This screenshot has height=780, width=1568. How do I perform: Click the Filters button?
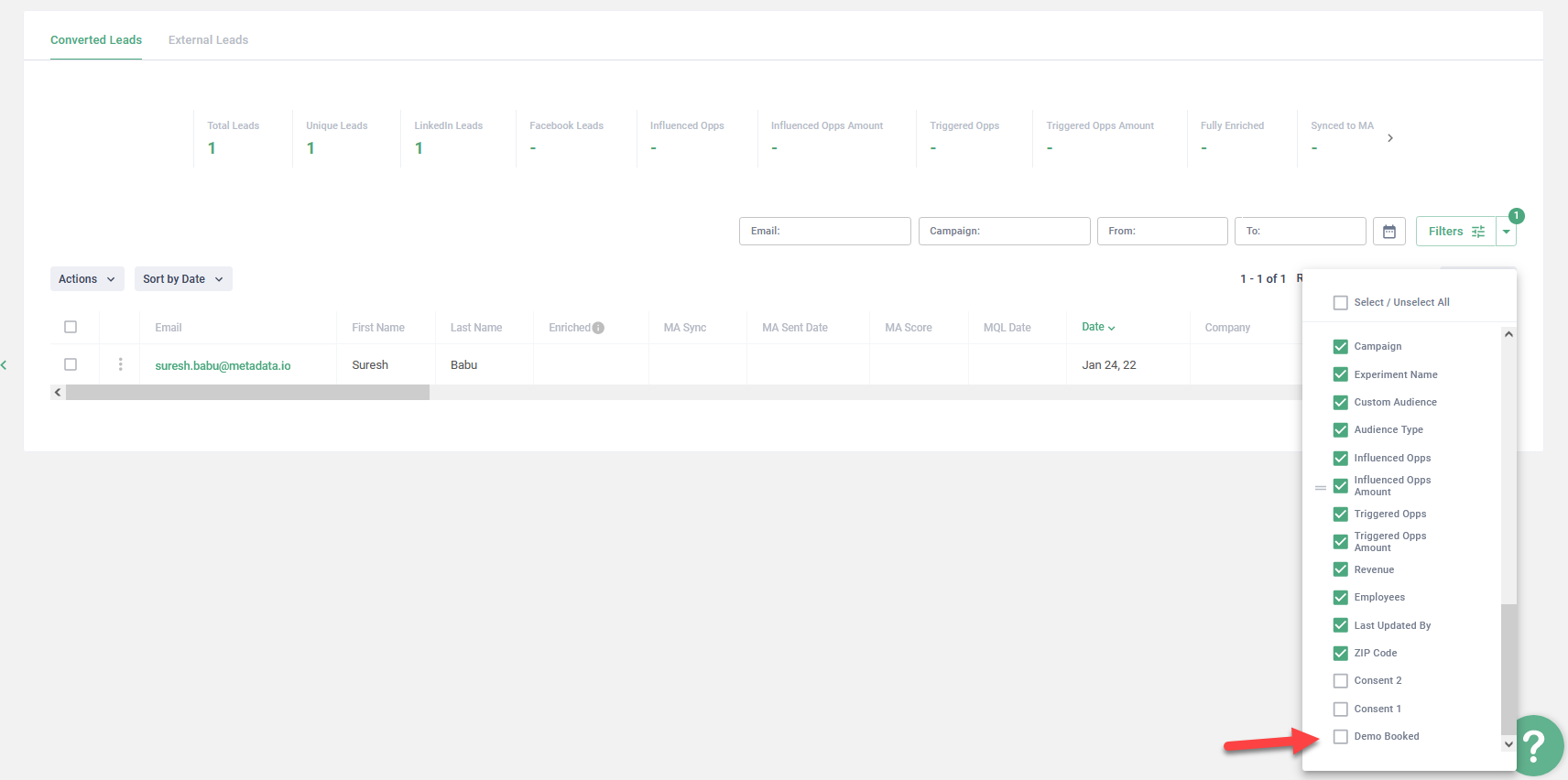[1455, 232]
